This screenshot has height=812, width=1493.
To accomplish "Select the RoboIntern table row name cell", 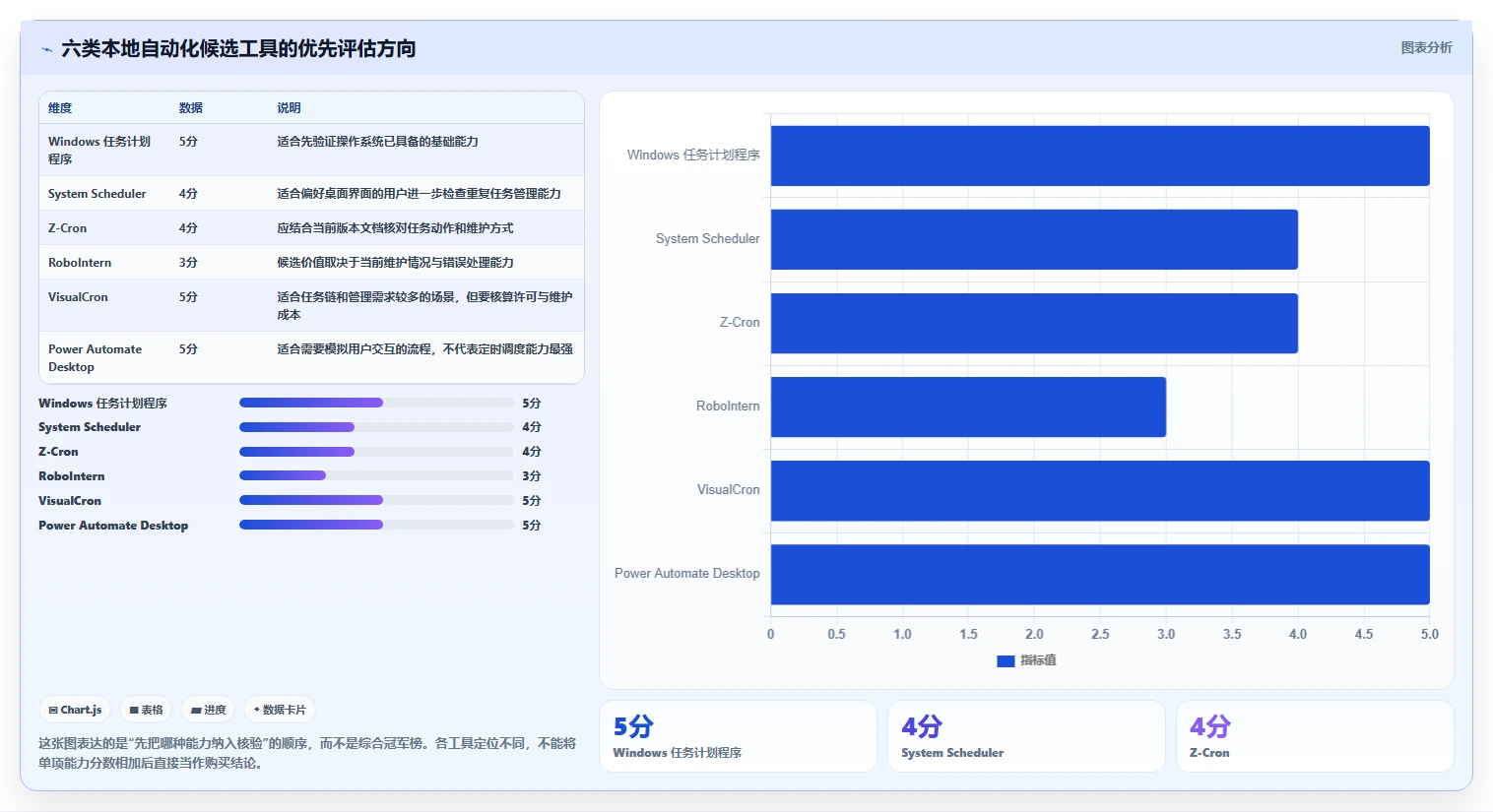I will click(x=80, y=263).
